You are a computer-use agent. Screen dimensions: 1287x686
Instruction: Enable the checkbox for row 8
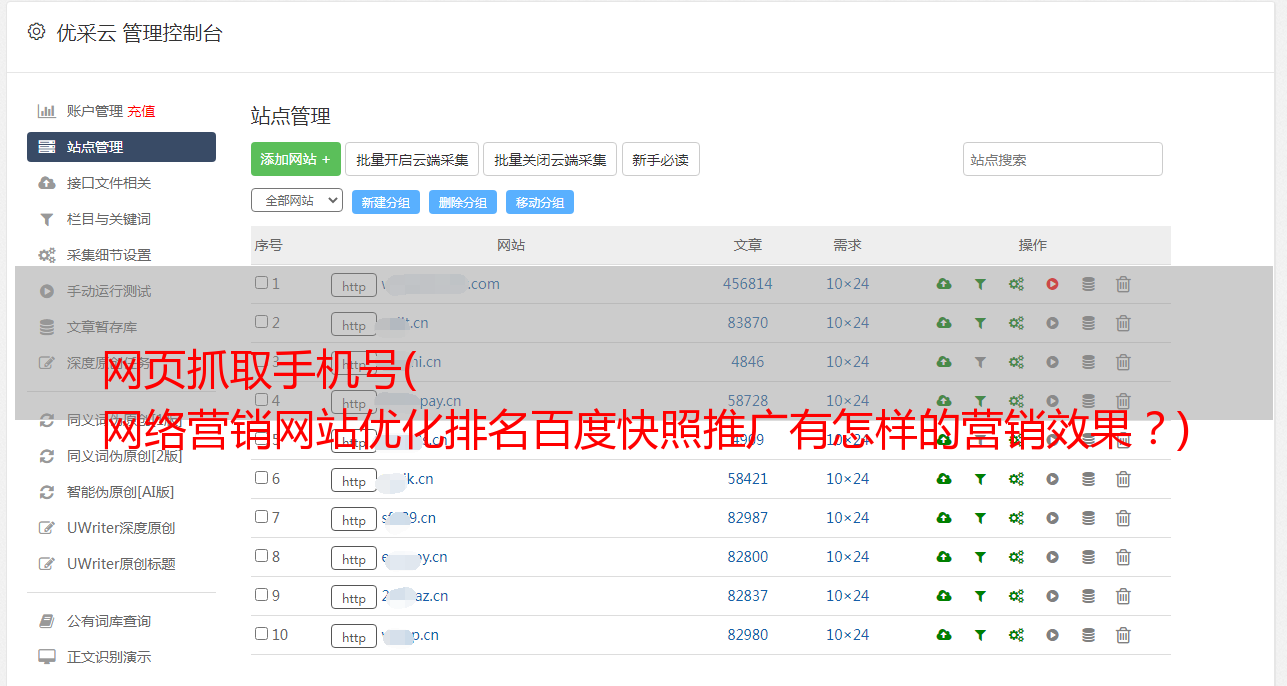pyautogui.click(x=261, y=556)
